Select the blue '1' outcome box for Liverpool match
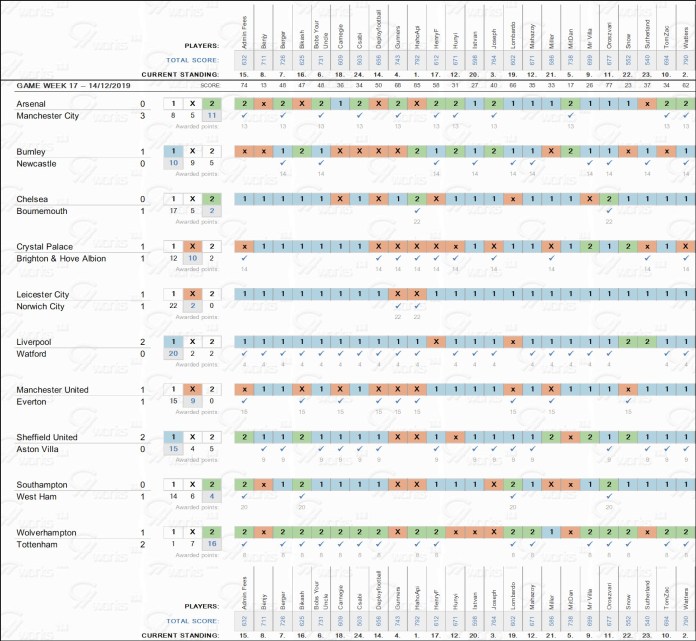This screenshot has width=696, height=641. pyautogui.click(x=173, y=341)
